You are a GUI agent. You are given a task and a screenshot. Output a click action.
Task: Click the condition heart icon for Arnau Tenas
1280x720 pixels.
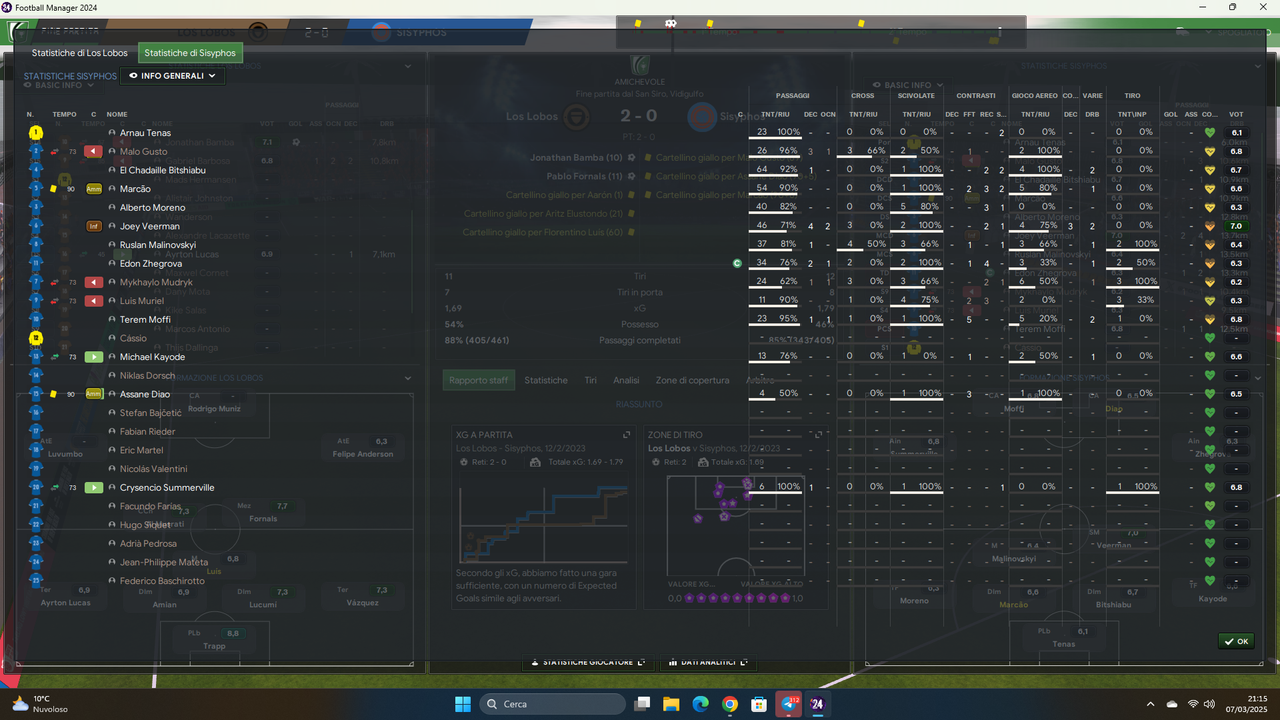coord(1209,132)
